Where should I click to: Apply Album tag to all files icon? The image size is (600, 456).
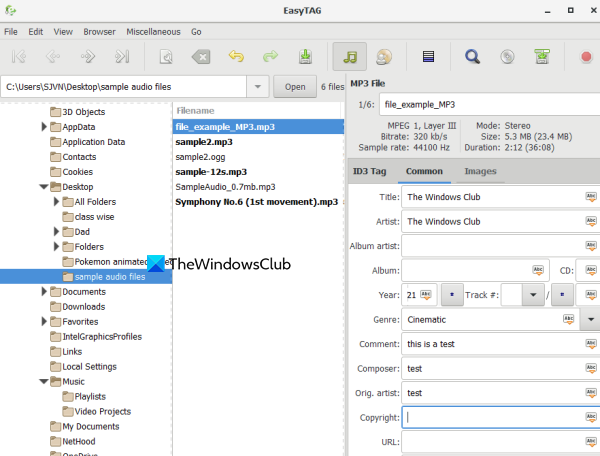click(538, 270)
